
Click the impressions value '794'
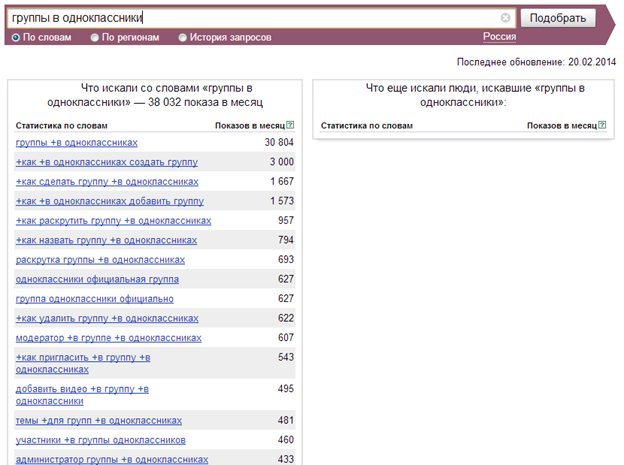[286, 240]
